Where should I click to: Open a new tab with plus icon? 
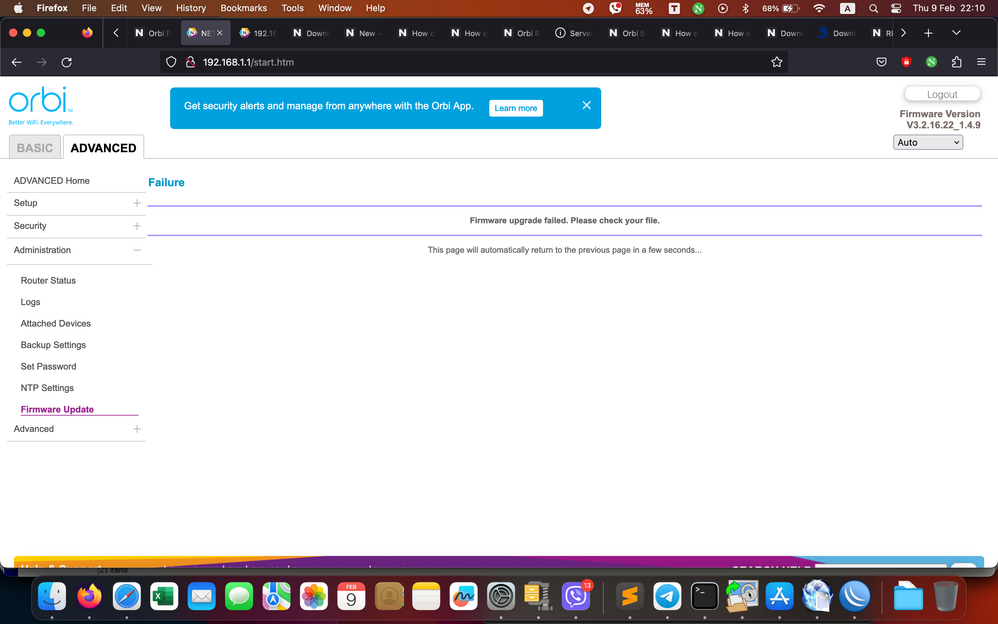[x=928, y=33]
